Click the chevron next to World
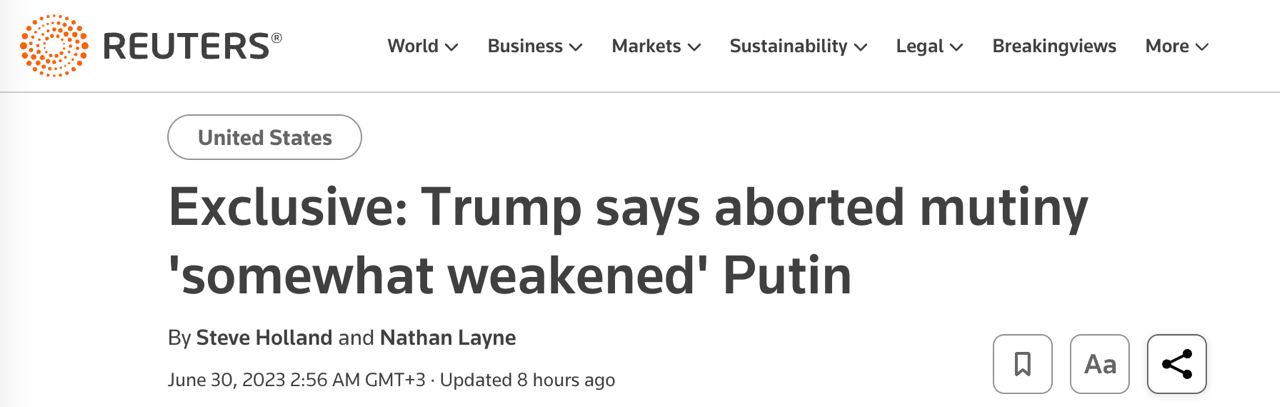This screenshot has height=407, width=1280. tap(452, 47)
